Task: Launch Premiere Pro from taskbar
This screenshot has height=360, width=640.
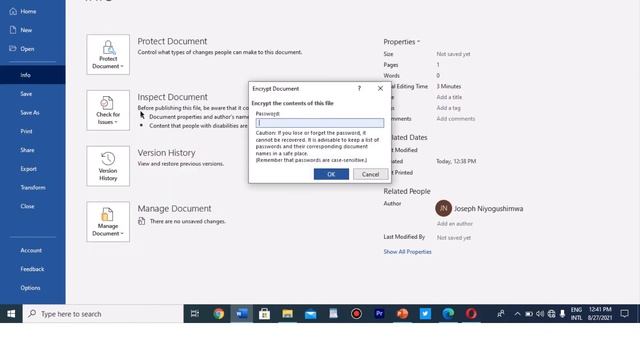Action: tap(379, 313)
